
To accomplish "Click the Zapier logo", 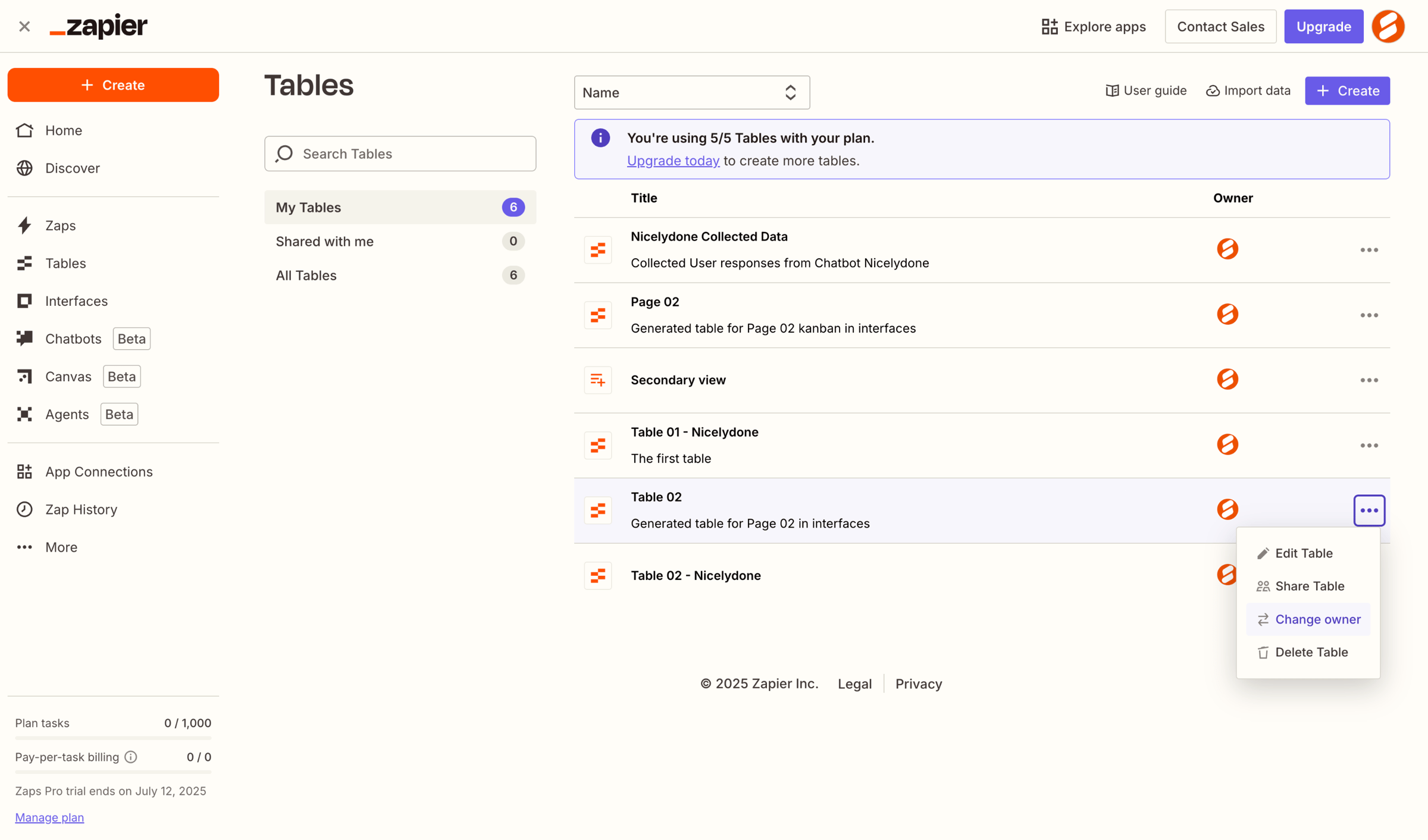I will (98, 26).
